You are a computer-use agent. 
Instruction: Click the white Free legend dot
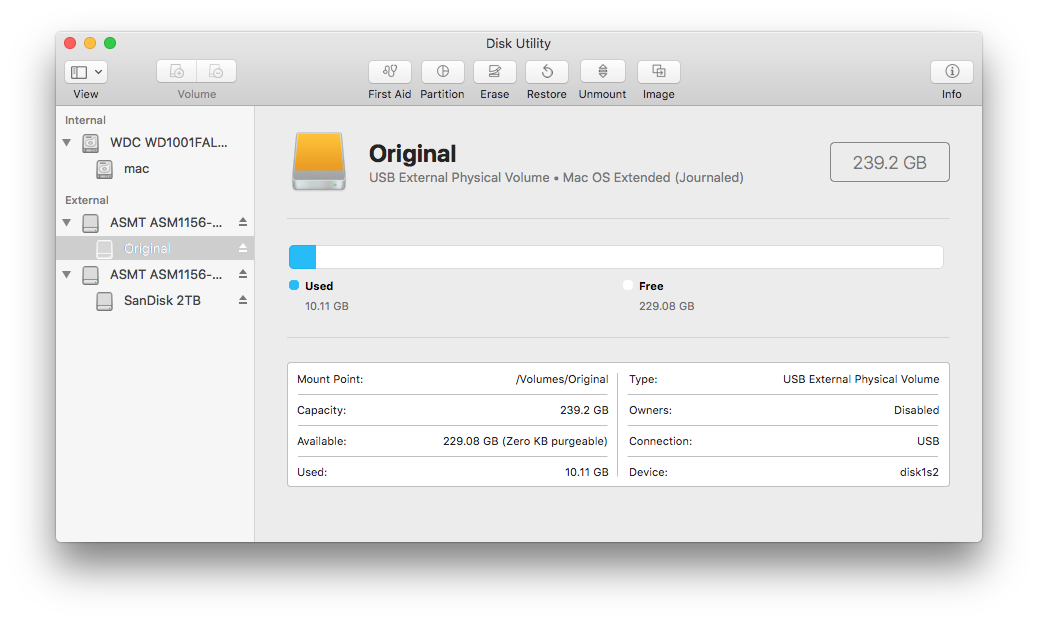pos(628,285)
